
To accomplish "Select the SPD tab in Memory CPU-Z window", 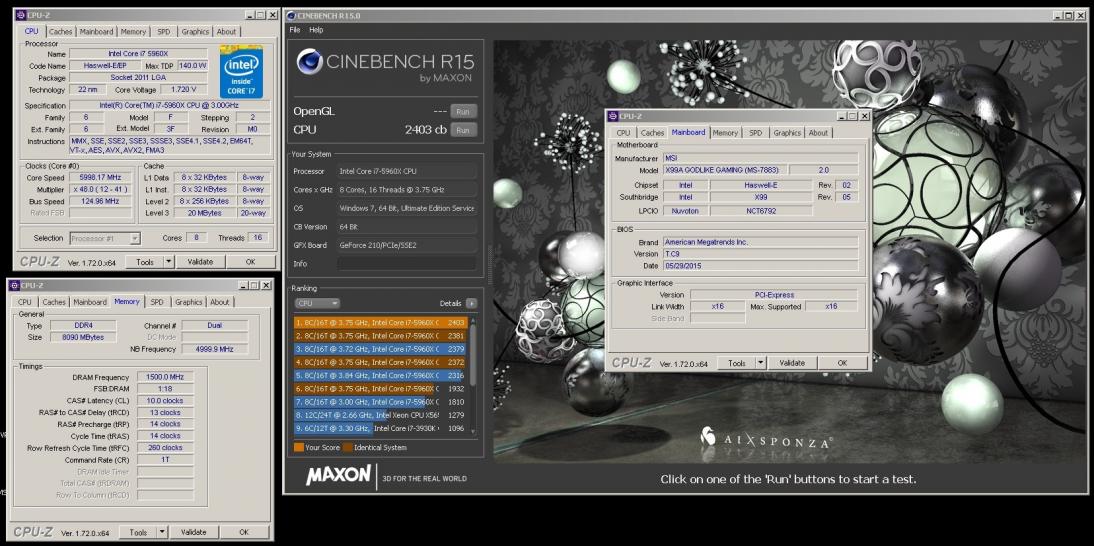I will [157, 302].
